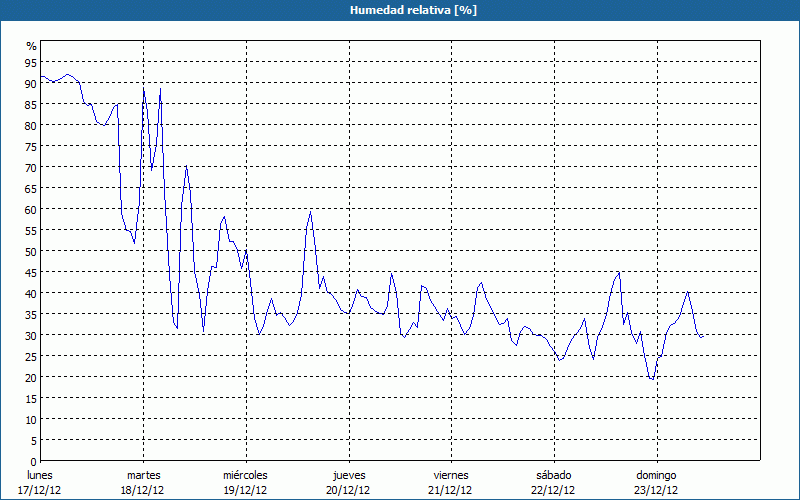Click the 18/12/12 date label

[143, 490]
